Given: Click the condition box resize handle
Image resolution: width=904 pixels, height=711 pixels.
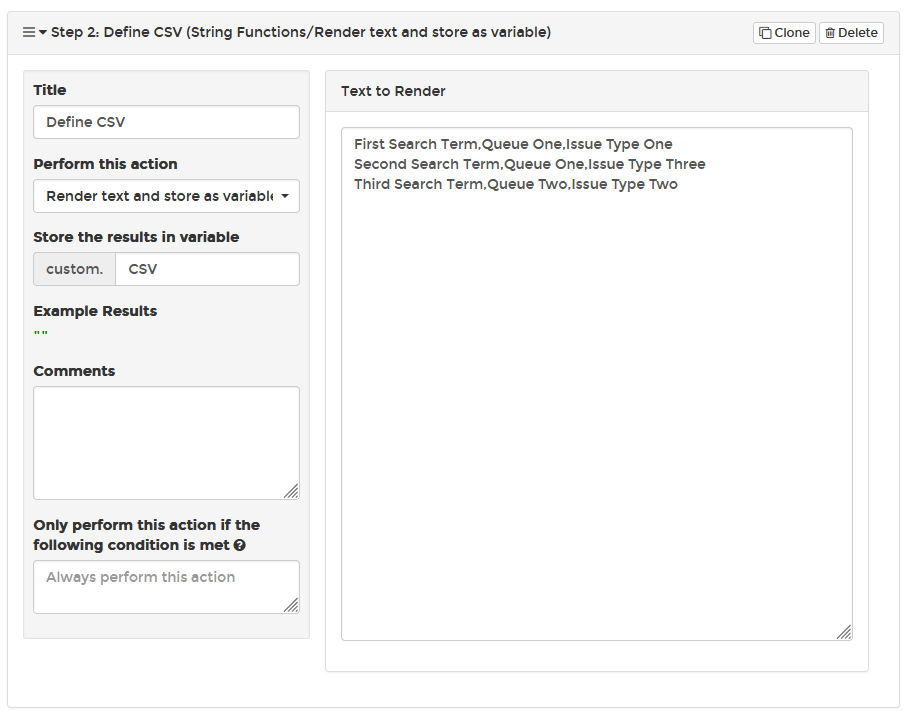Looking at the screenshot, I should pyautogui.click(x=292, y=605).
